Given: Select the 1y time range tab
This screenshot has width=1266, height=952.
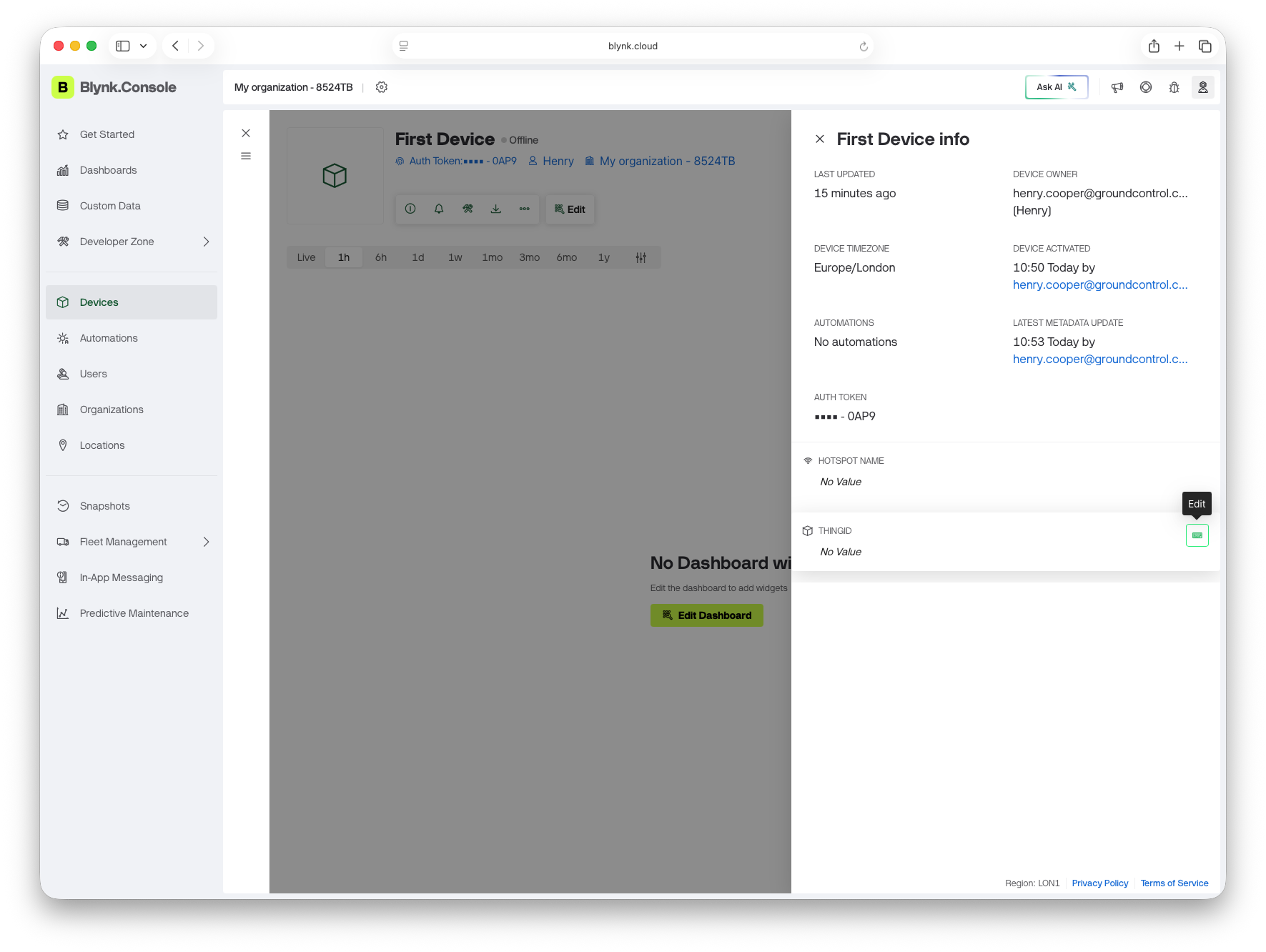Looking at the screenshot, I should pos(604,257).
